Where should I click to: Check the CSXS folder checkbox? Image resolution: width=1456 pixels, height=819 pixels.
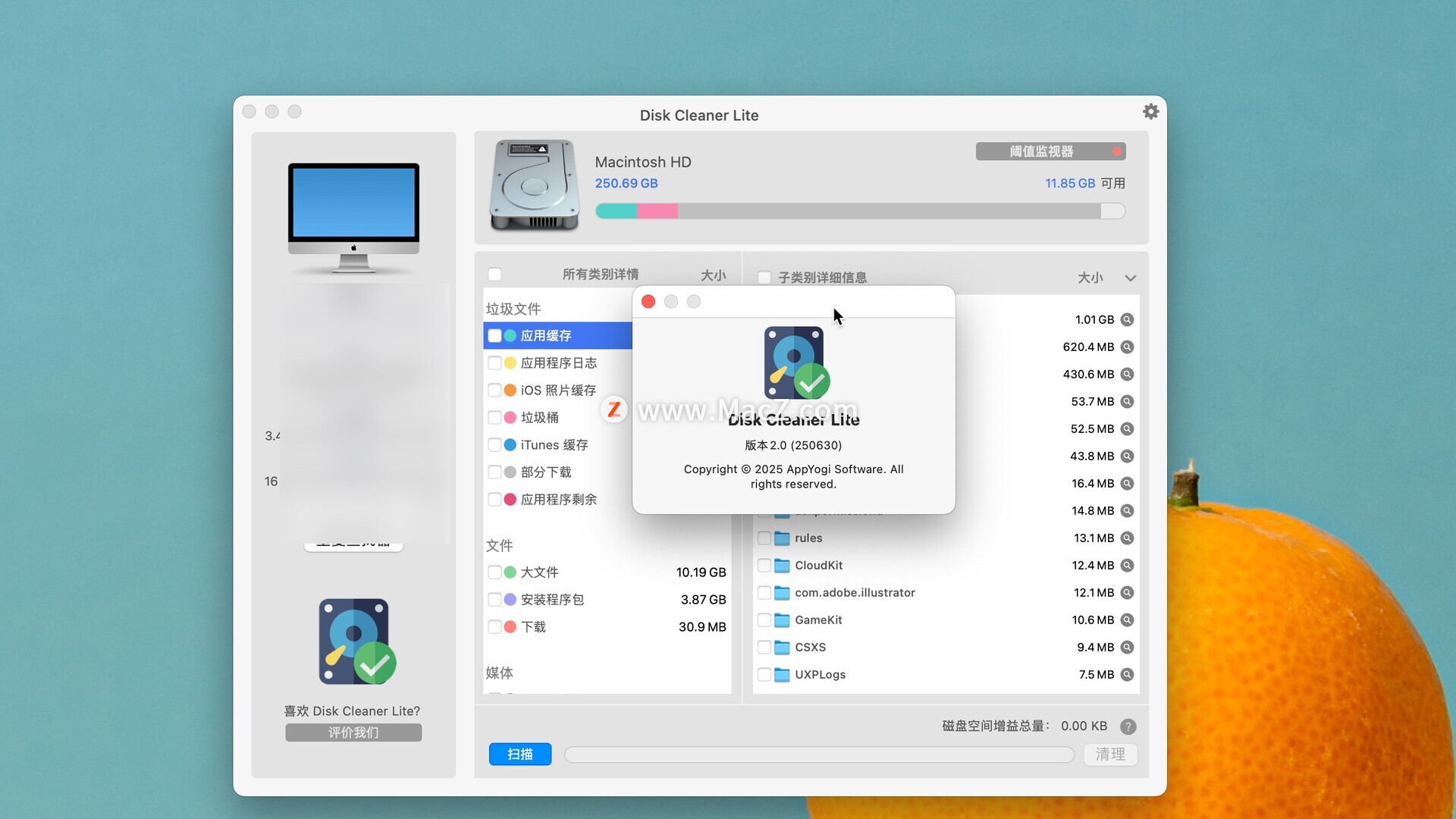point(764,648)
